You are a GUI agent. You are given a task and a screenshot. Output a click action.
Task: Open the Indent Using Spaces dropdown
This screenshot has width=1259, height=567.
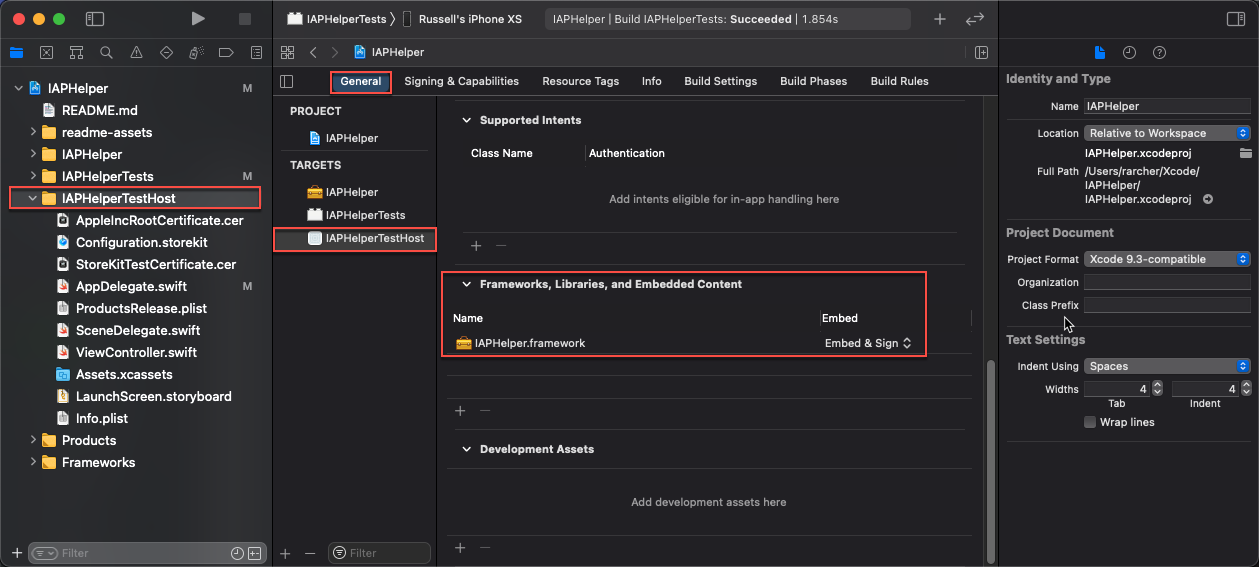1167,366
